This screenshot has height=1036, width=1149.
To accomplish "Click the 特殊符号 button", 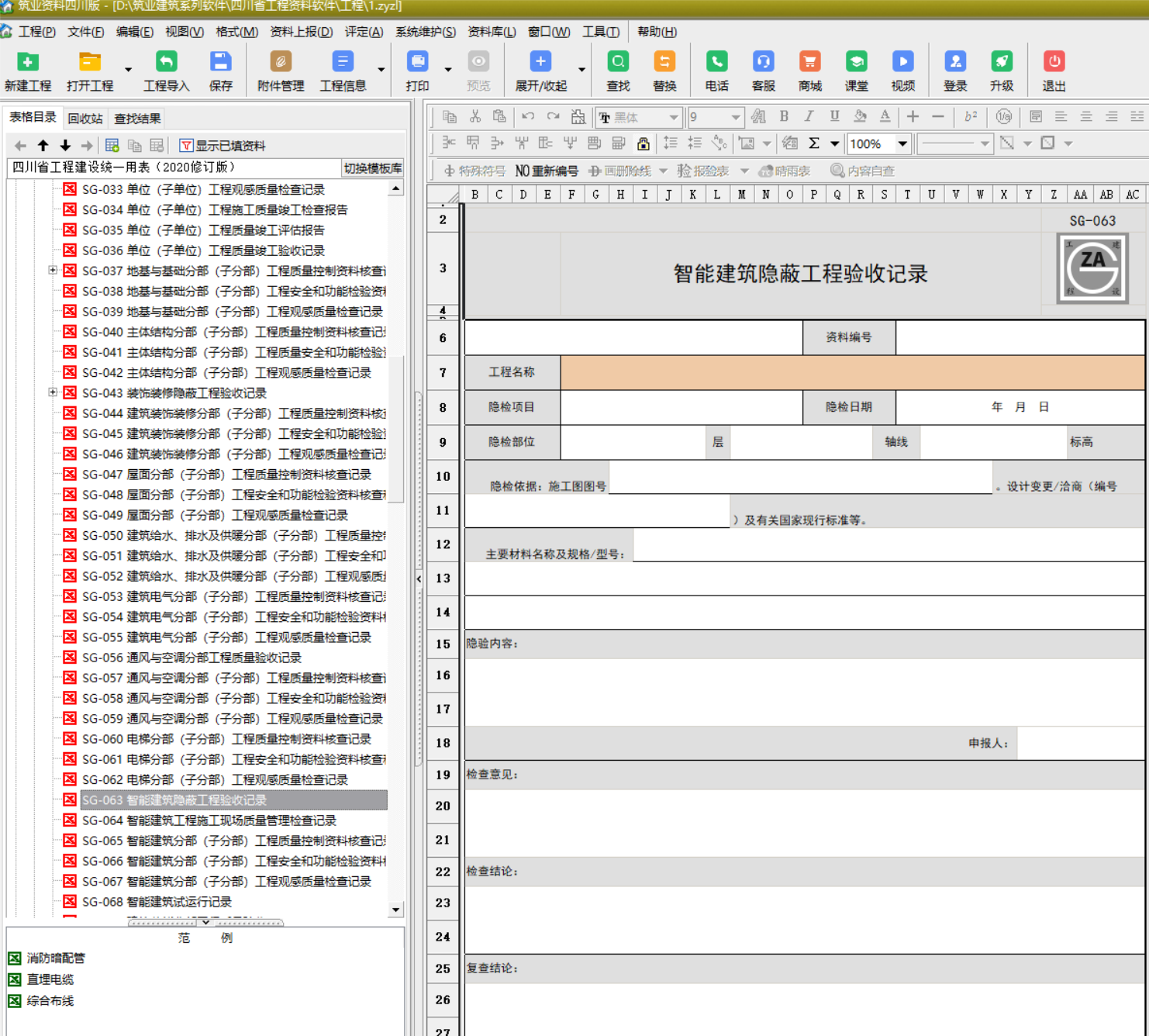I will pos(474,171).
